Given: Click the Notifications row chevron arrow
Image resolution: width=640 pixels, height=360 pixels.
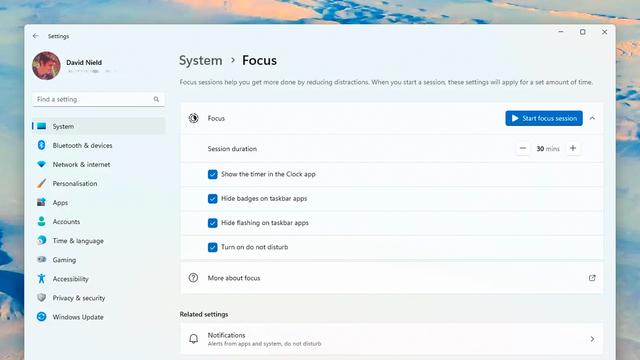Looking at the screenshot, I should 592,339.
